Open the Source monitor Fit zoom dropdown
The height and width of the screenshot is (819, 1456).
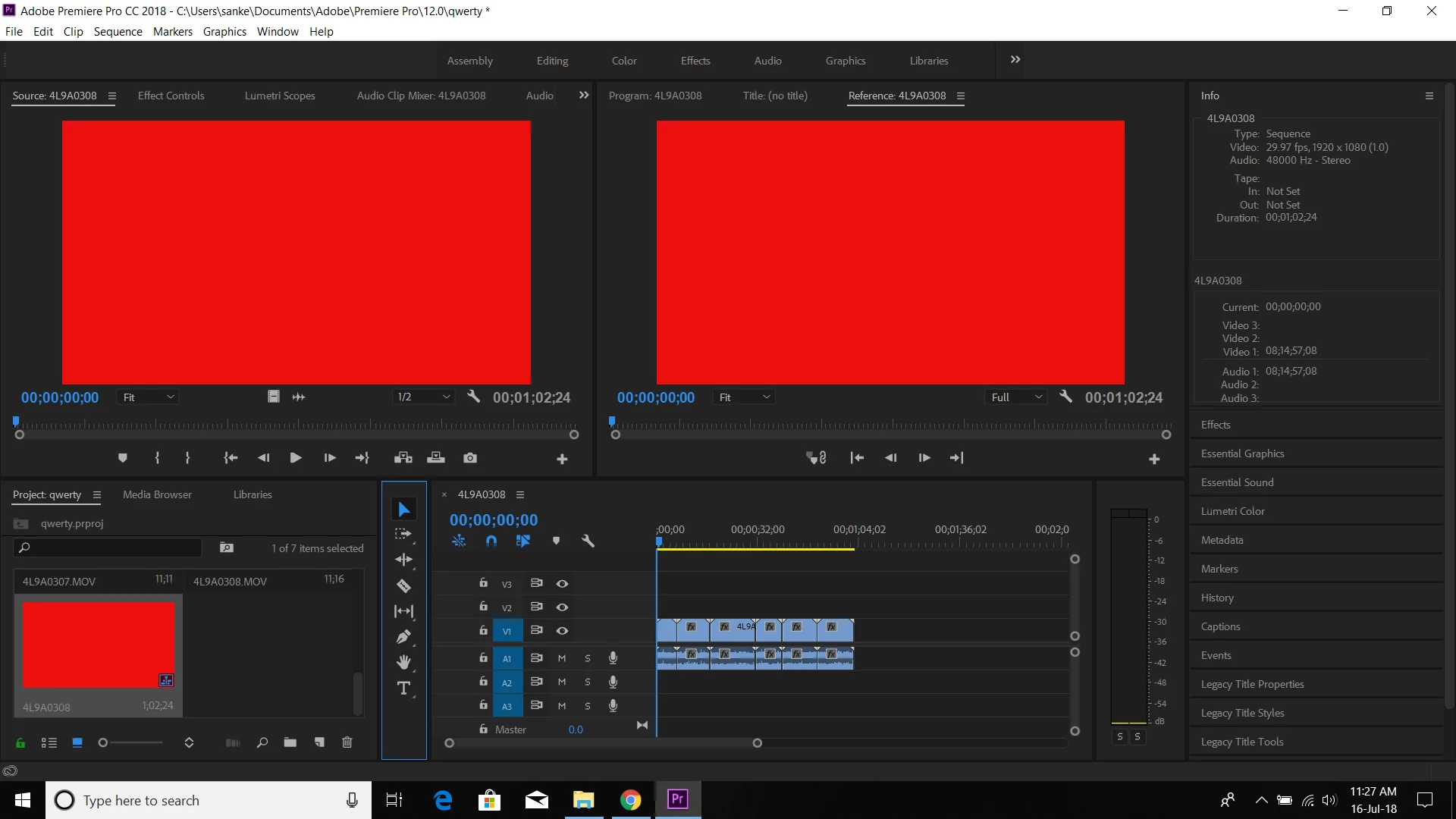(x=149, y=397)
